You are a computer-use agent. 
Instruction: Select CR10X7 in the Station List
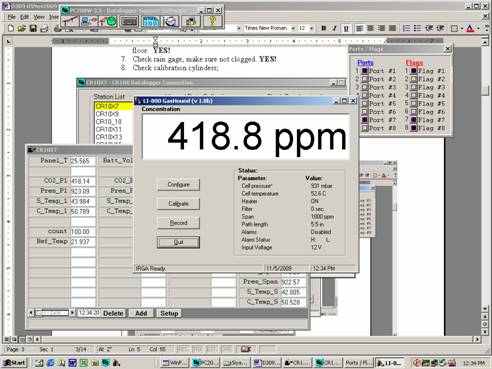114,106
